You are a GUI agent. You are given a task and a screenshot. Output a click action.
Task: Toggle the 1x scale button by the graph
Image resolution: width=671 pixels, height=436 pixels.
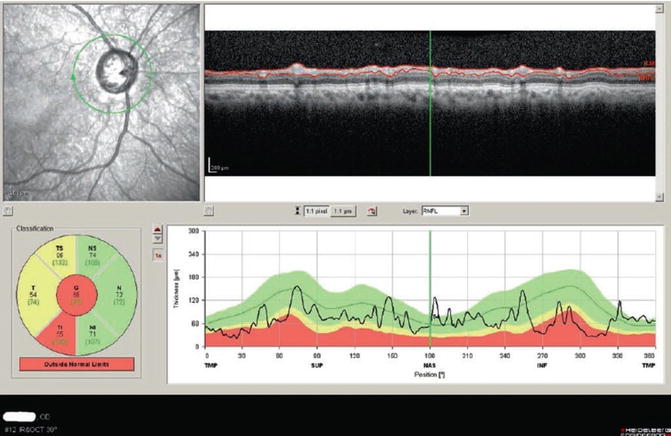pos(157,256)
